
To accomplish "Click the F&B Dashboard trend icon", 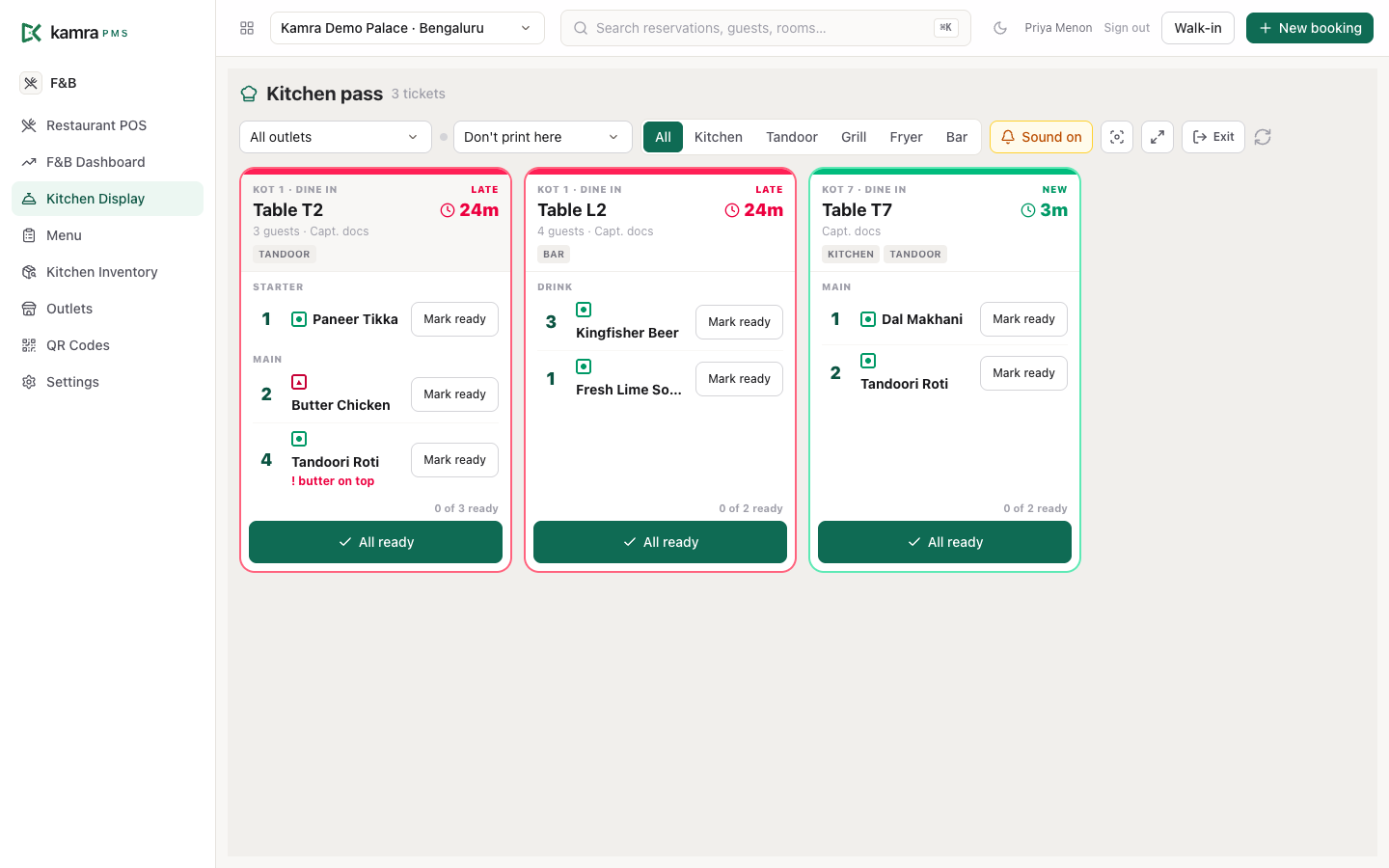I will (x=29, y=162).
